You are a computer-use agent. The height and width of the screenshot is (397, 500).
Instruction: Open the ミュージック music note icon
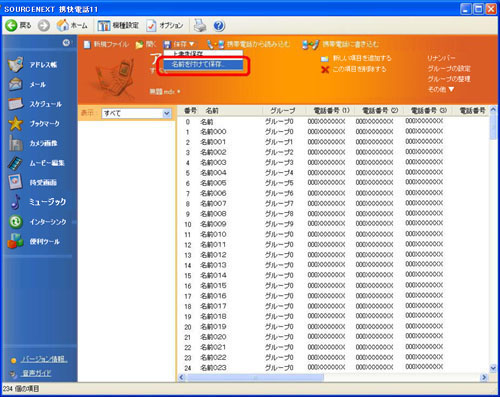[15, 202]
